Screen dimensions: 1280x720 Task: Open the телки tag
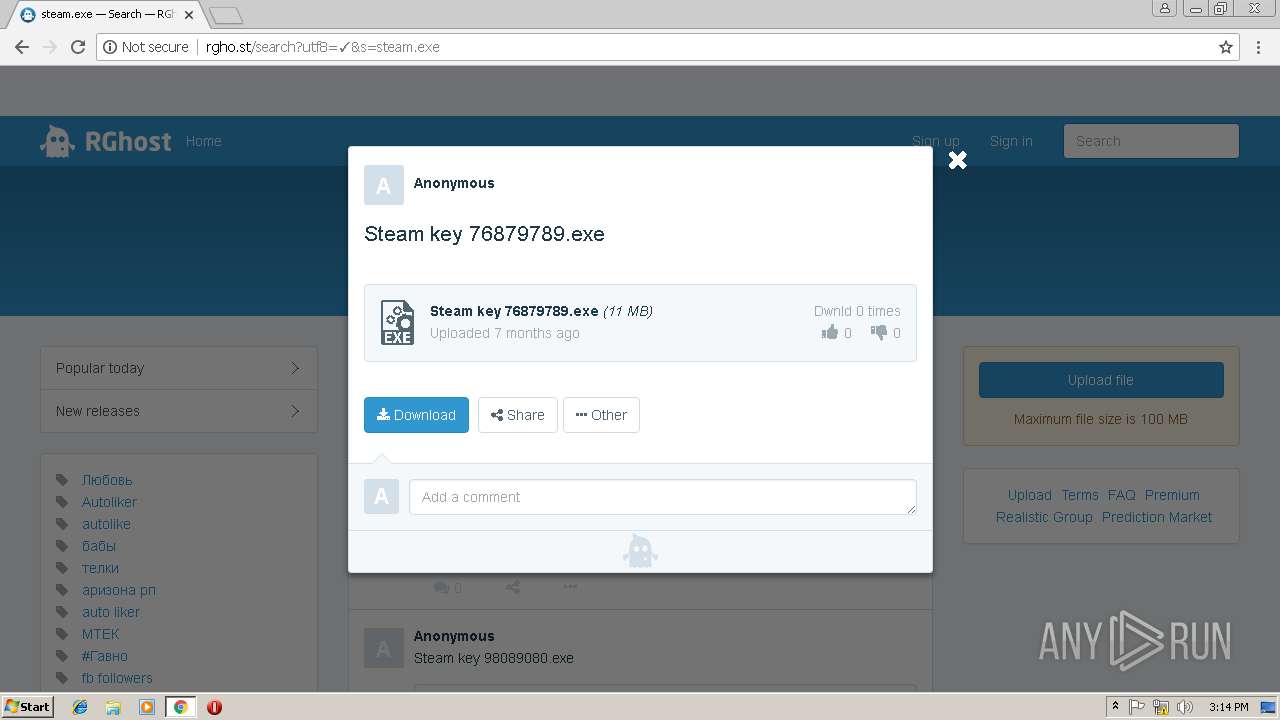pos(100,568)
